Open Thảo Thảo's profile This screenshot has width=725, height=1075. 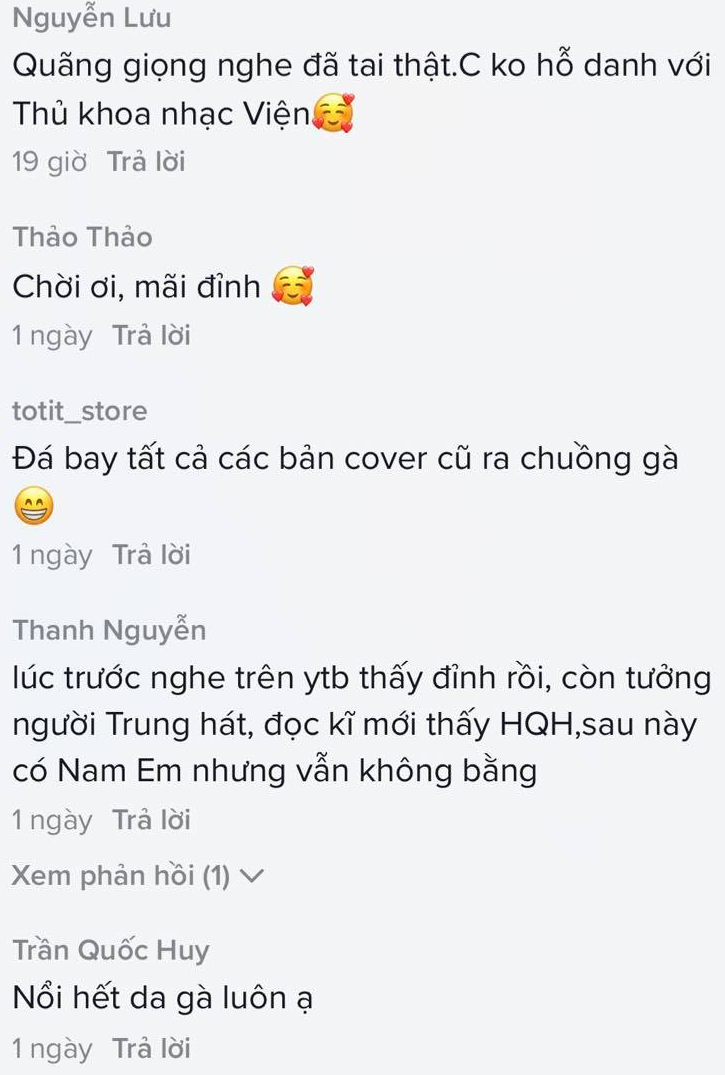coord(82,237)
